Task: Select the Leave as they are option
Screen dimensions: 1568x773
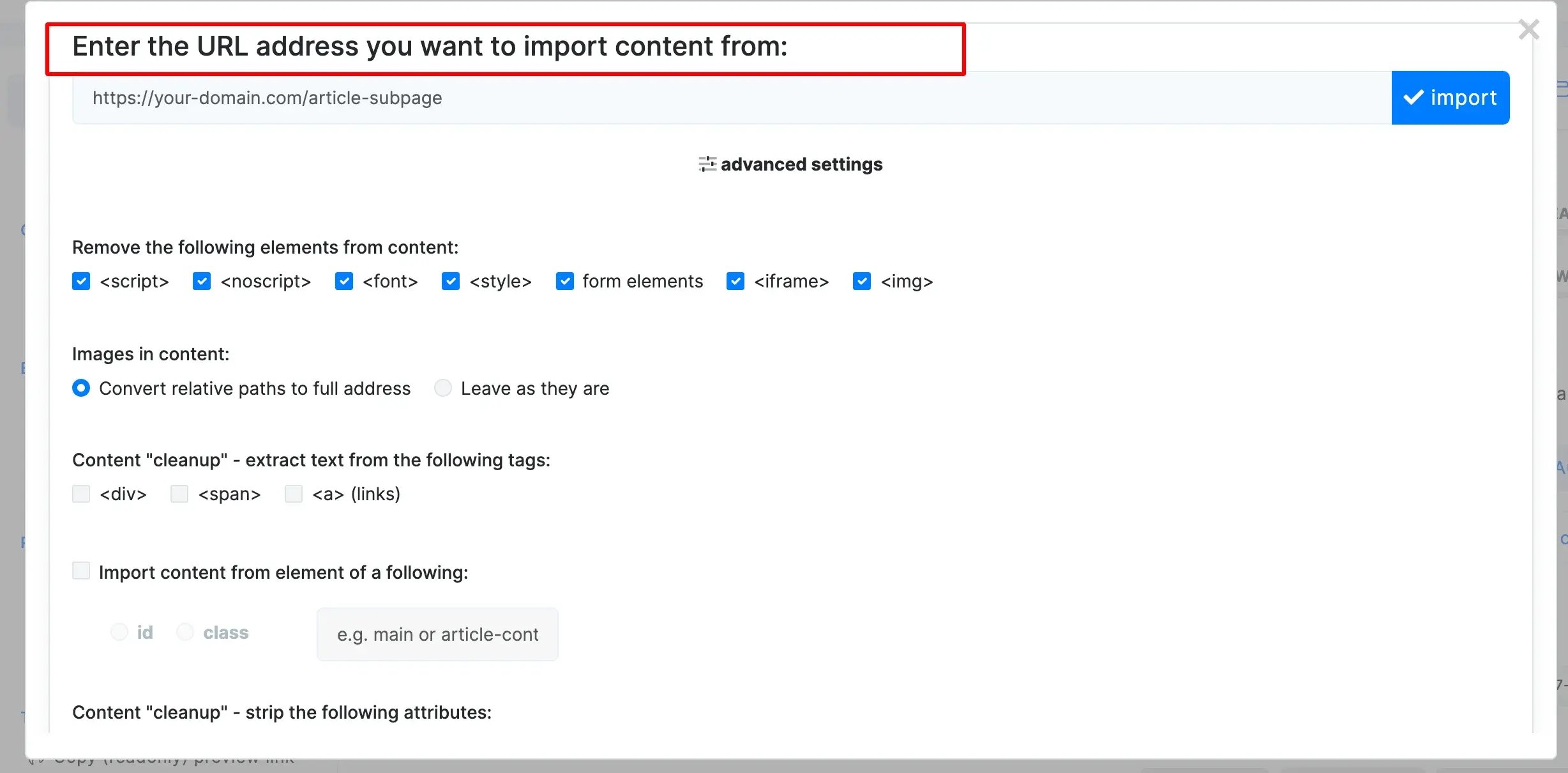Action: click(x=443, y=388)
